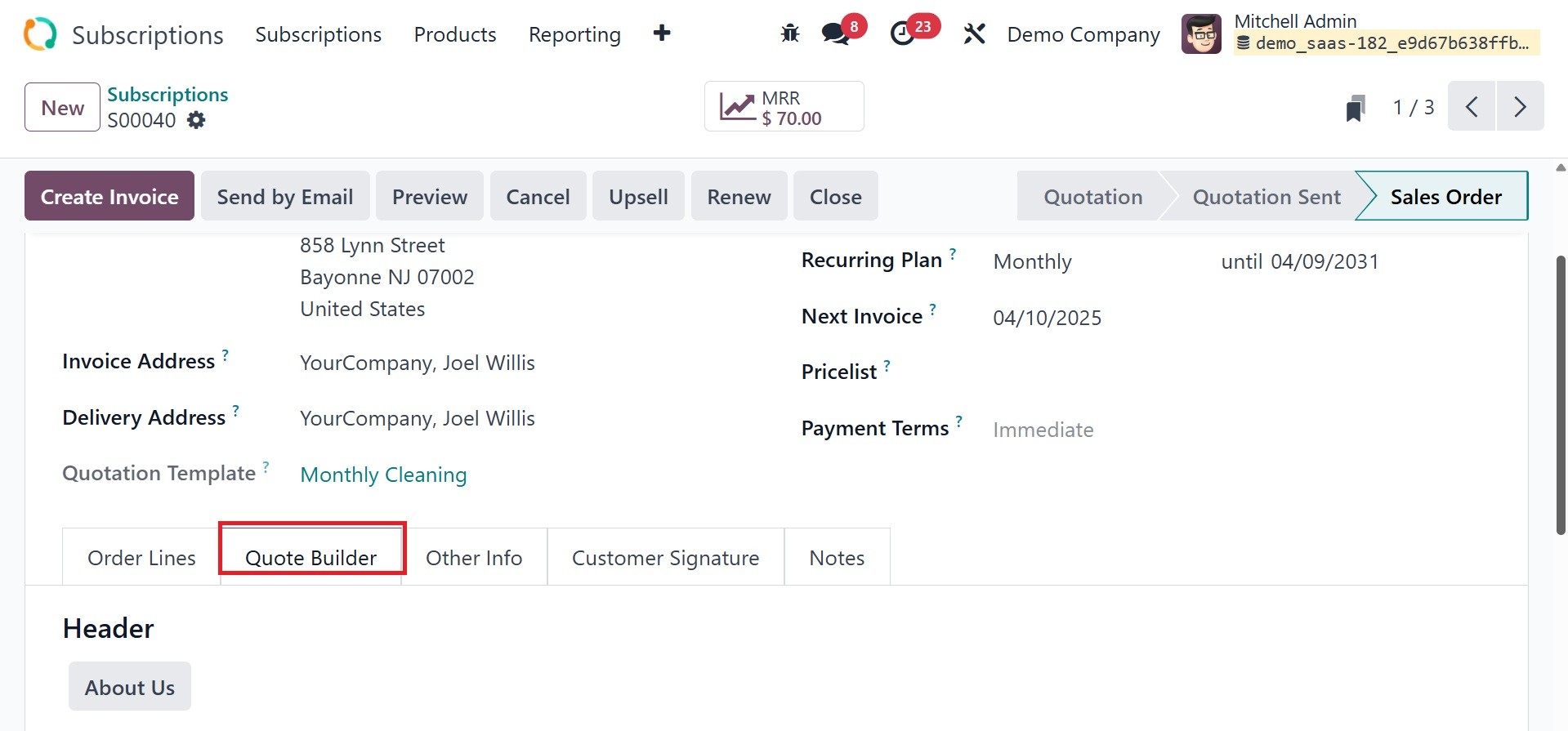Click the Create Invoice button
The image size is (1568, 731).
pyautogui.click(x=109, y=196)
